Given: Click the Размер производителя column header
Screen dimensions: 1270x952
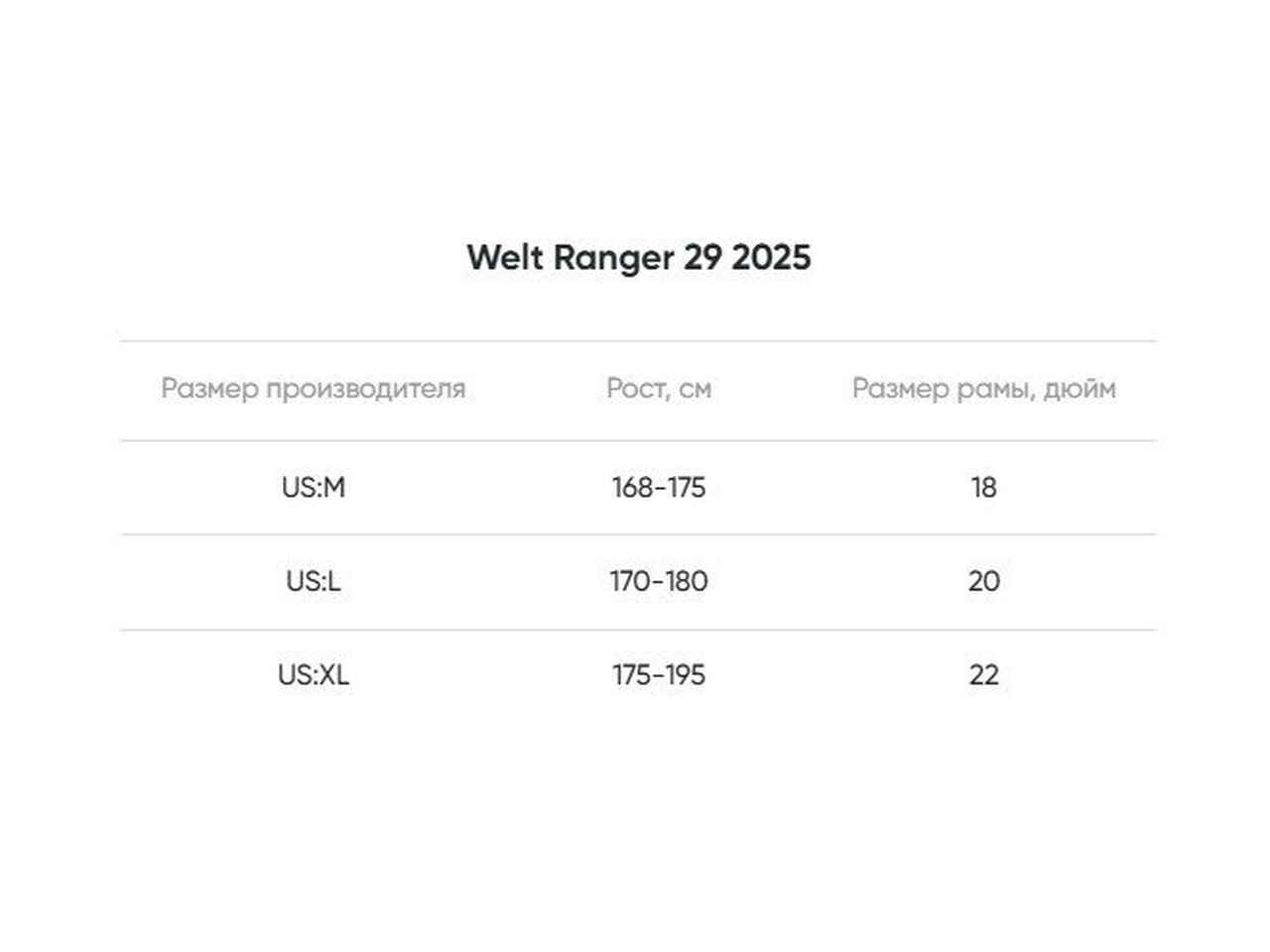Looking at the screenshot, I should coord(313,388).
